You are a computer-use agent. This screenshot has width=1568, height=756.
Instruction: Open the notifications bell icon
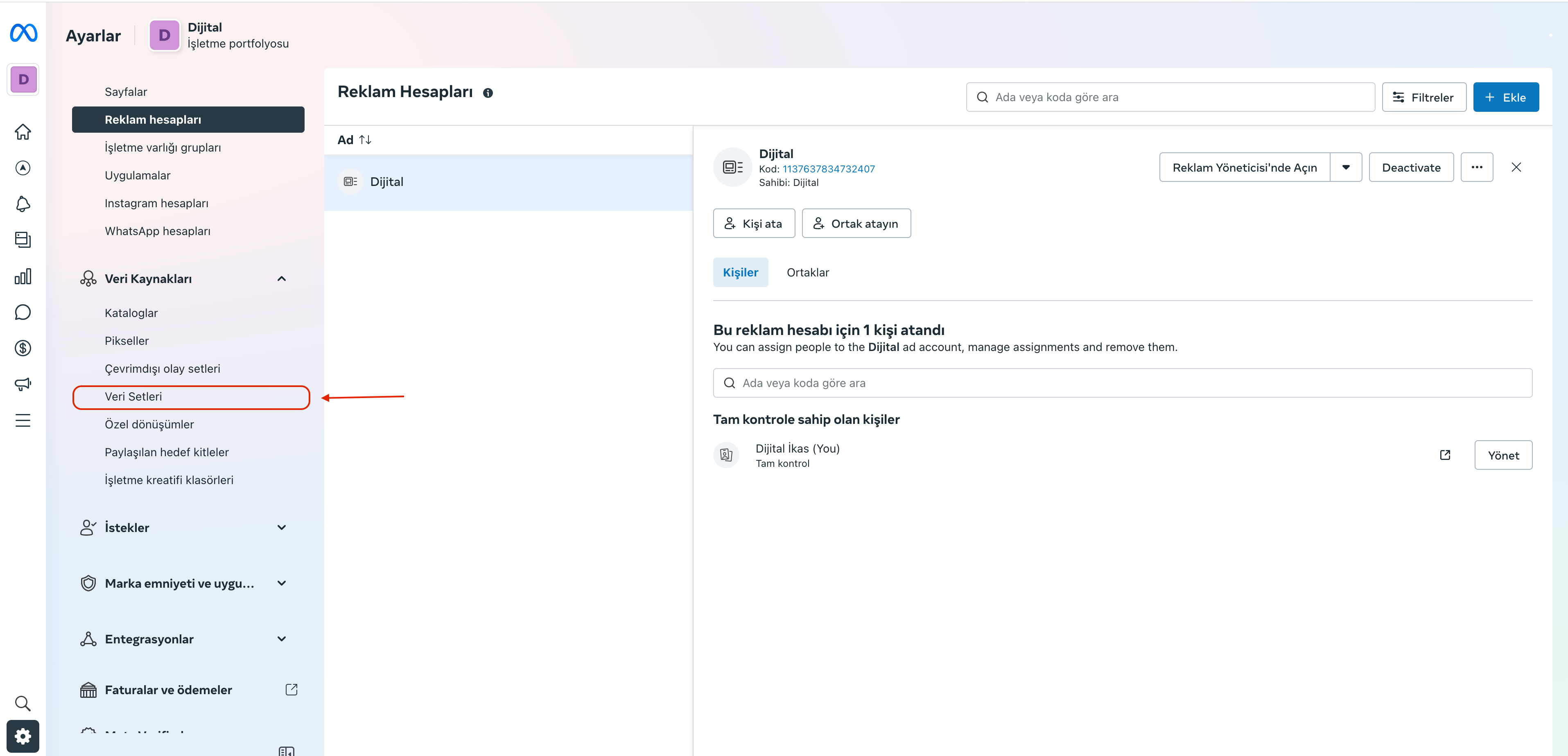(x=23, y=204)
